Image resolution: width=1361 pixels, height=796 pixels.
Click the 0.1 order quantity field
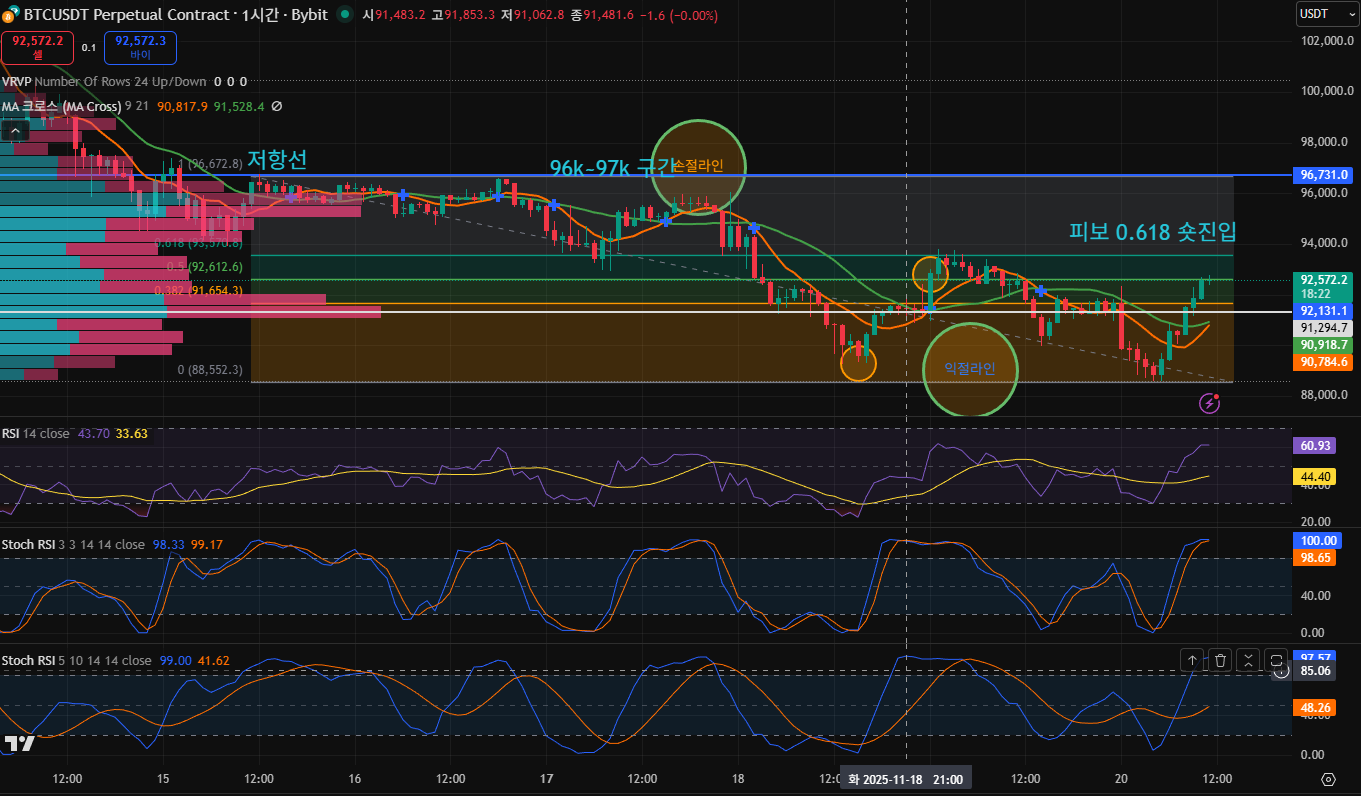click(89, 47)
